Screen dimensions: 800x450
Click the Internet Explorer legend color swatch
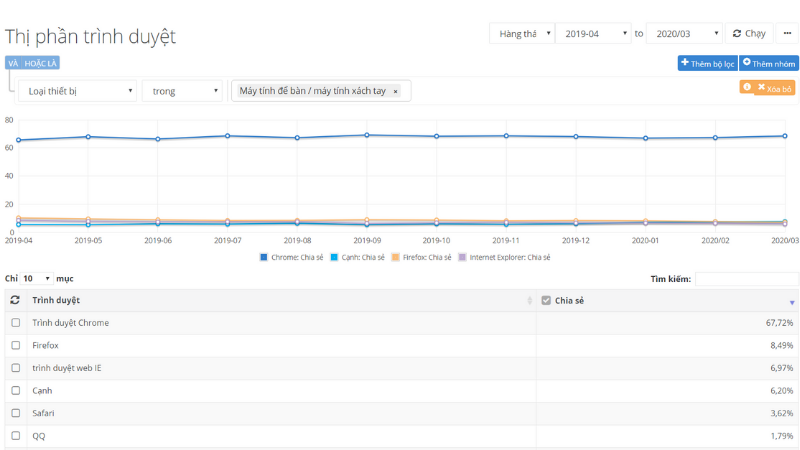462,257
